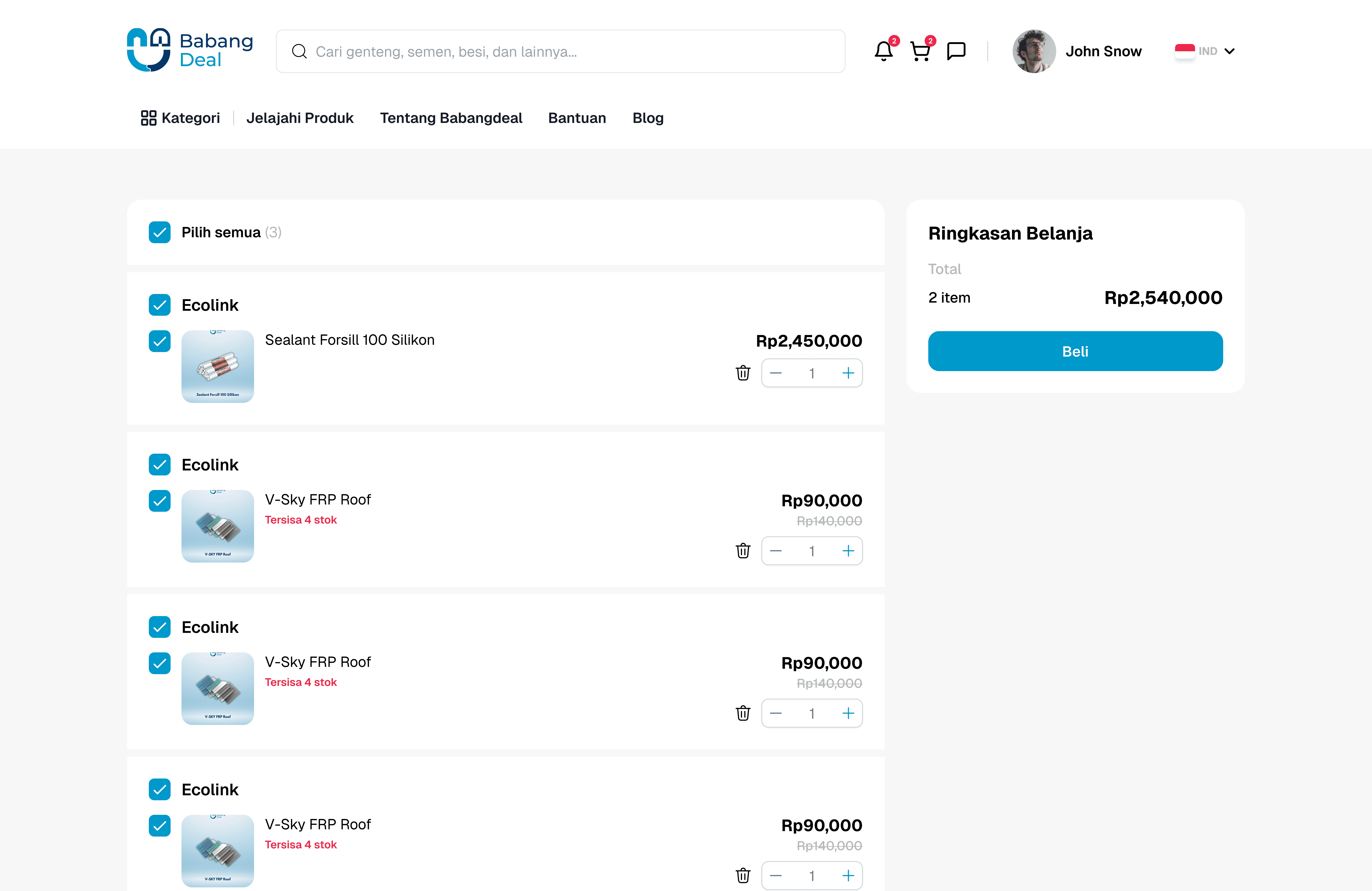
Task: Decrease Sealant Forsill quantity with minus icon
Action: pos(776,373)
